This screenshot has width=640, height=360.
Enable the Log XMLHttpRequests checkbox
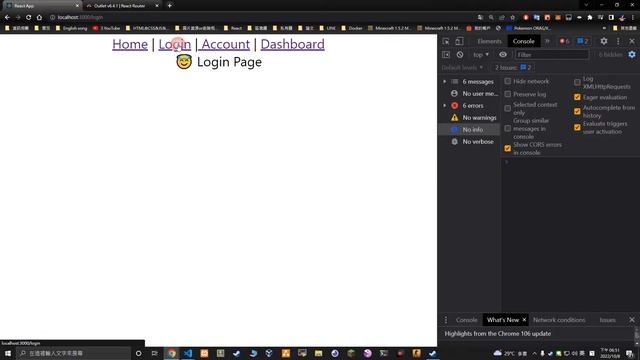(x=577, y=82)
